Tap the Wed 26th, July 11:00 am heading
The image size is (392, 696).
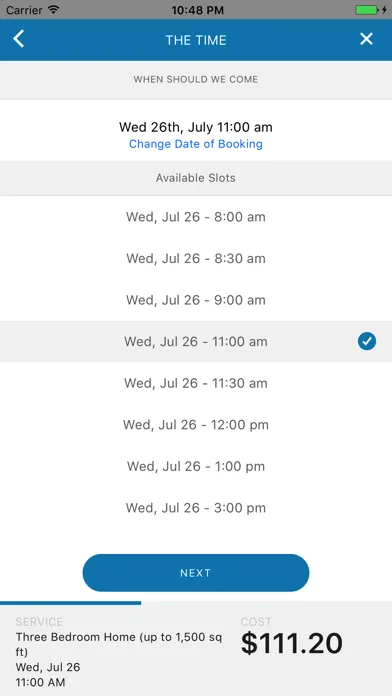[196, 127]
